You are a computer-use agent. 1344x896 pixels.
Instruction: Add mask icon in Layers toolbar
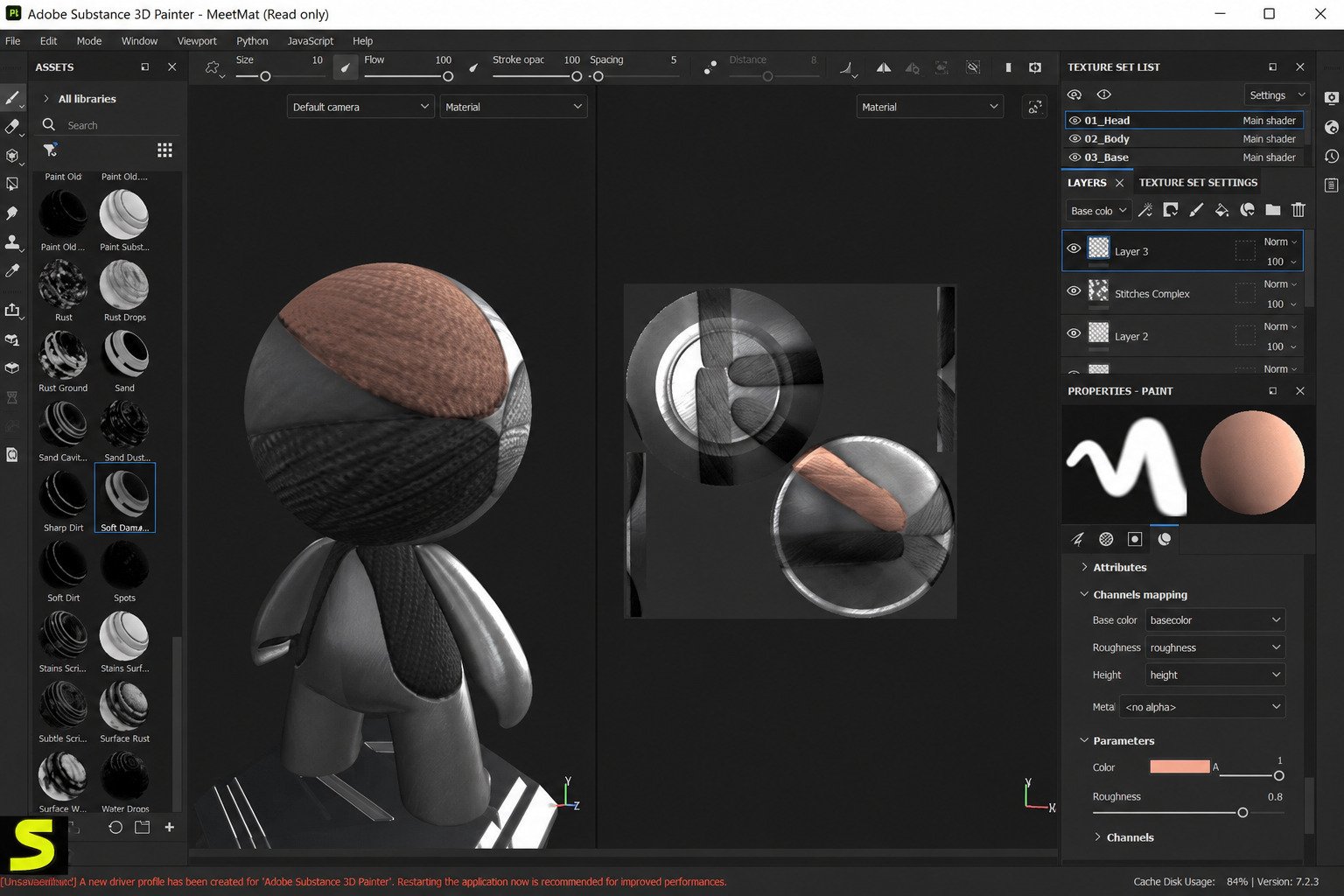pyautogui.click(x=1170, y=210)
